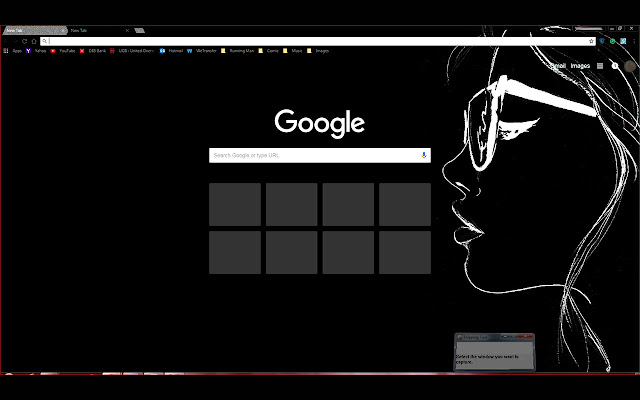This screenshot has width=640, height=400.
Task: Open Chrome's three-dot menu
Action: [634, 41]
